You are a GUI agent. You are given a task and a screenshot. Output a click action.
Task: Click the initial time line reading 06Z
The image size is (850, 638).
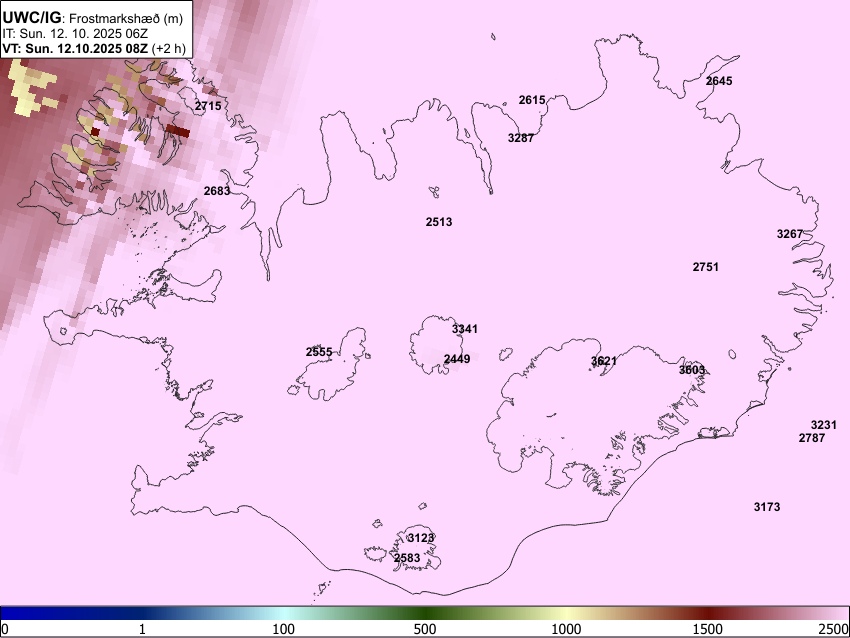(x=75, y=33)
